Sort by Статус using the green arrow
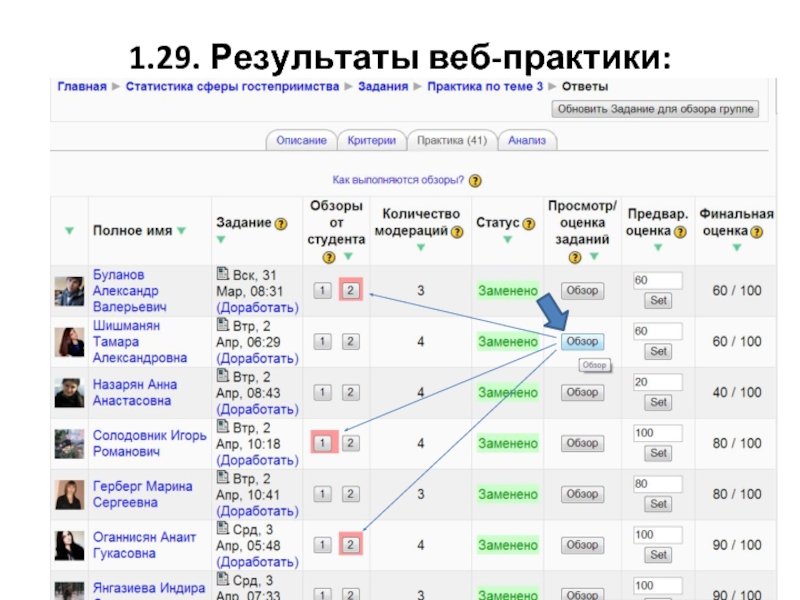800x600 pixels. click(507, 240)
